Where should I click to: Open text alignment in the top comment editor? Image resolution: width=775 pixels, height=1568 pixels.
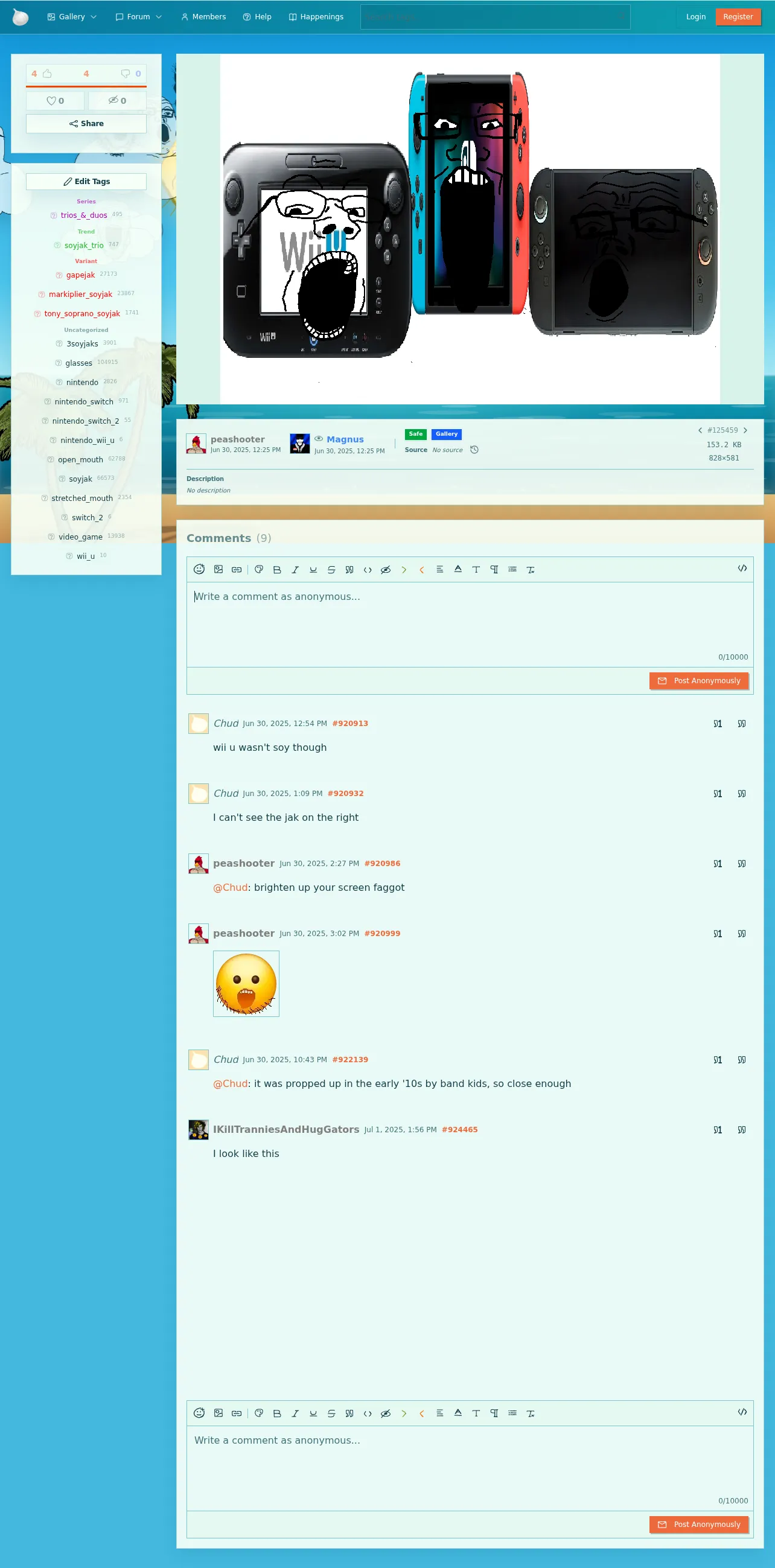click(439, 569)
